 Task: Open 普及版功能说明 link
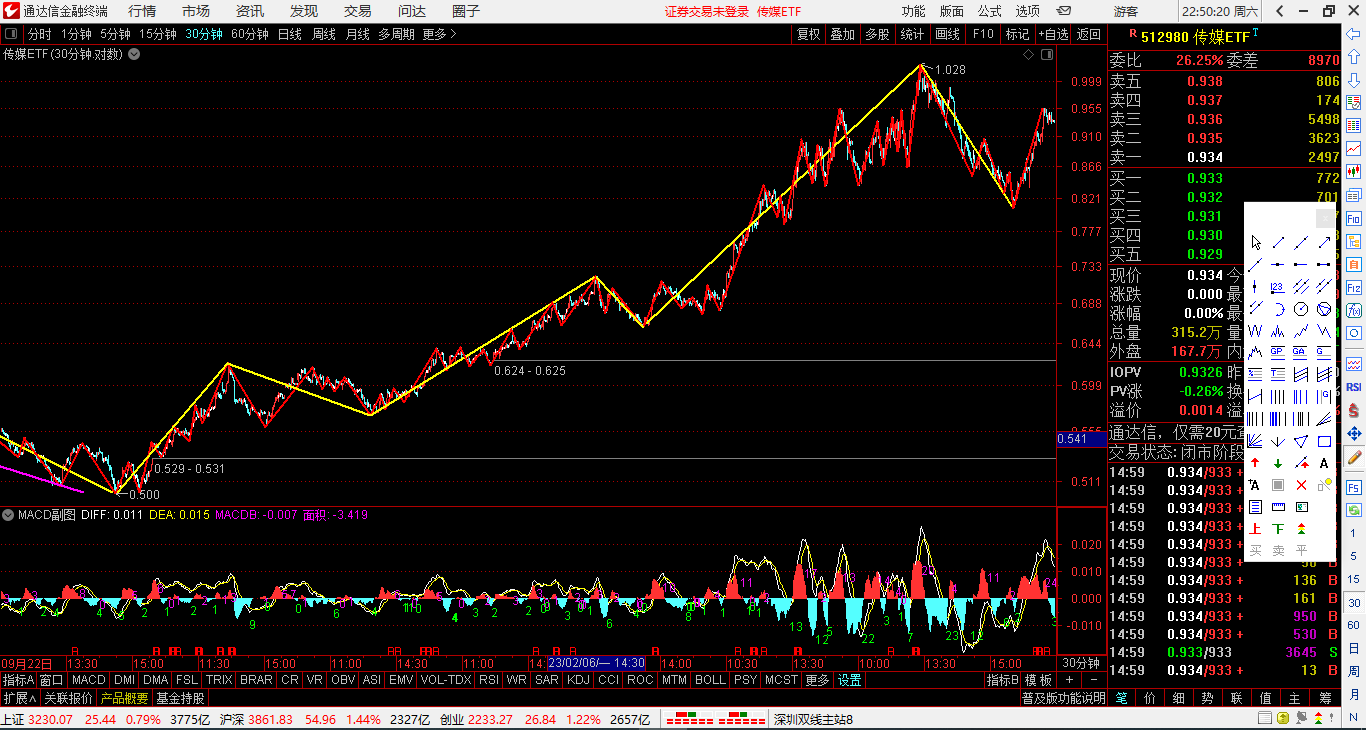pyautogui.click(x=1063, y=698)
